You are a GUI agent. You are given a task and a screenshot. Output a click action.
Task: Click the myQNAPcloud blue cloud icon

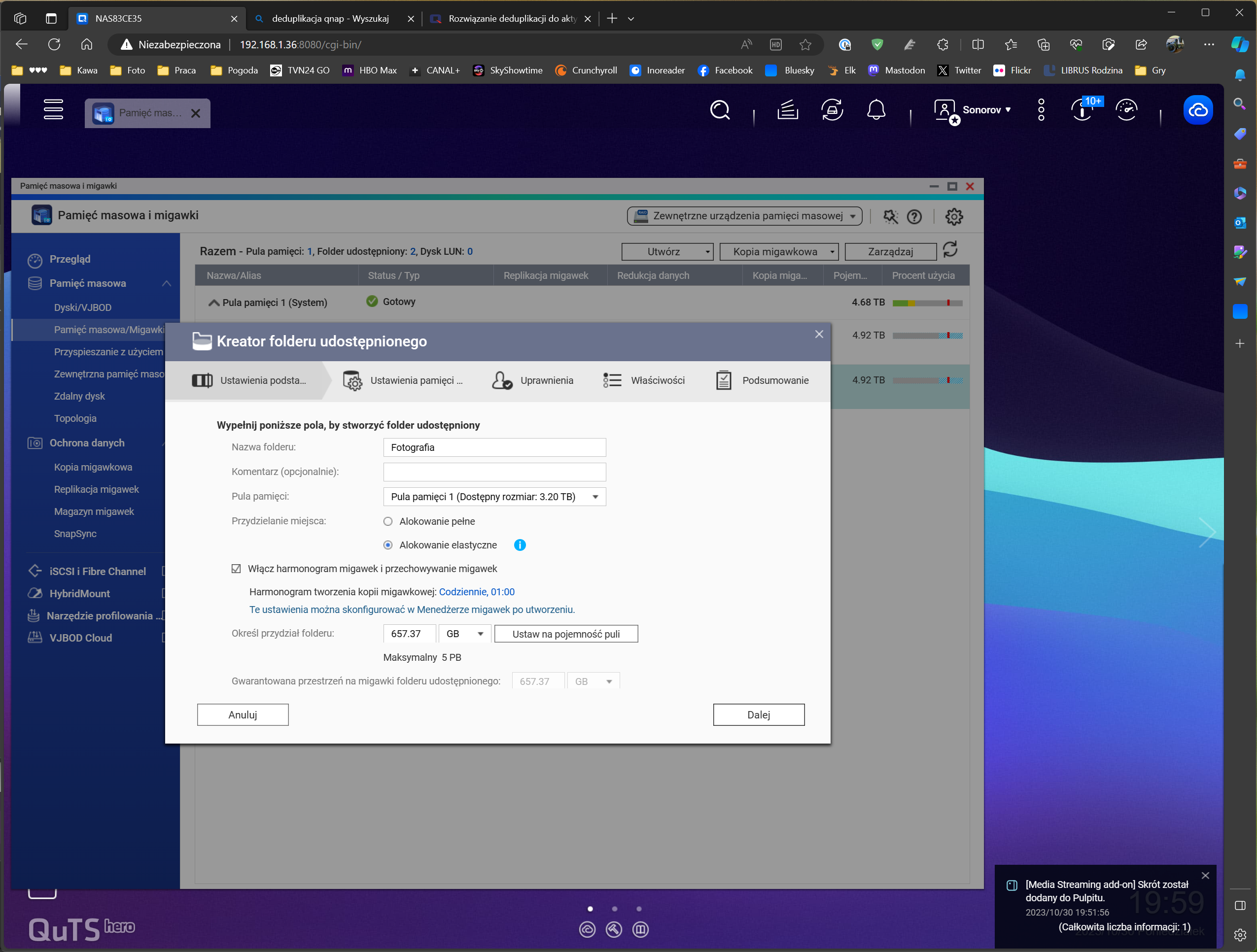[1198, 109]
